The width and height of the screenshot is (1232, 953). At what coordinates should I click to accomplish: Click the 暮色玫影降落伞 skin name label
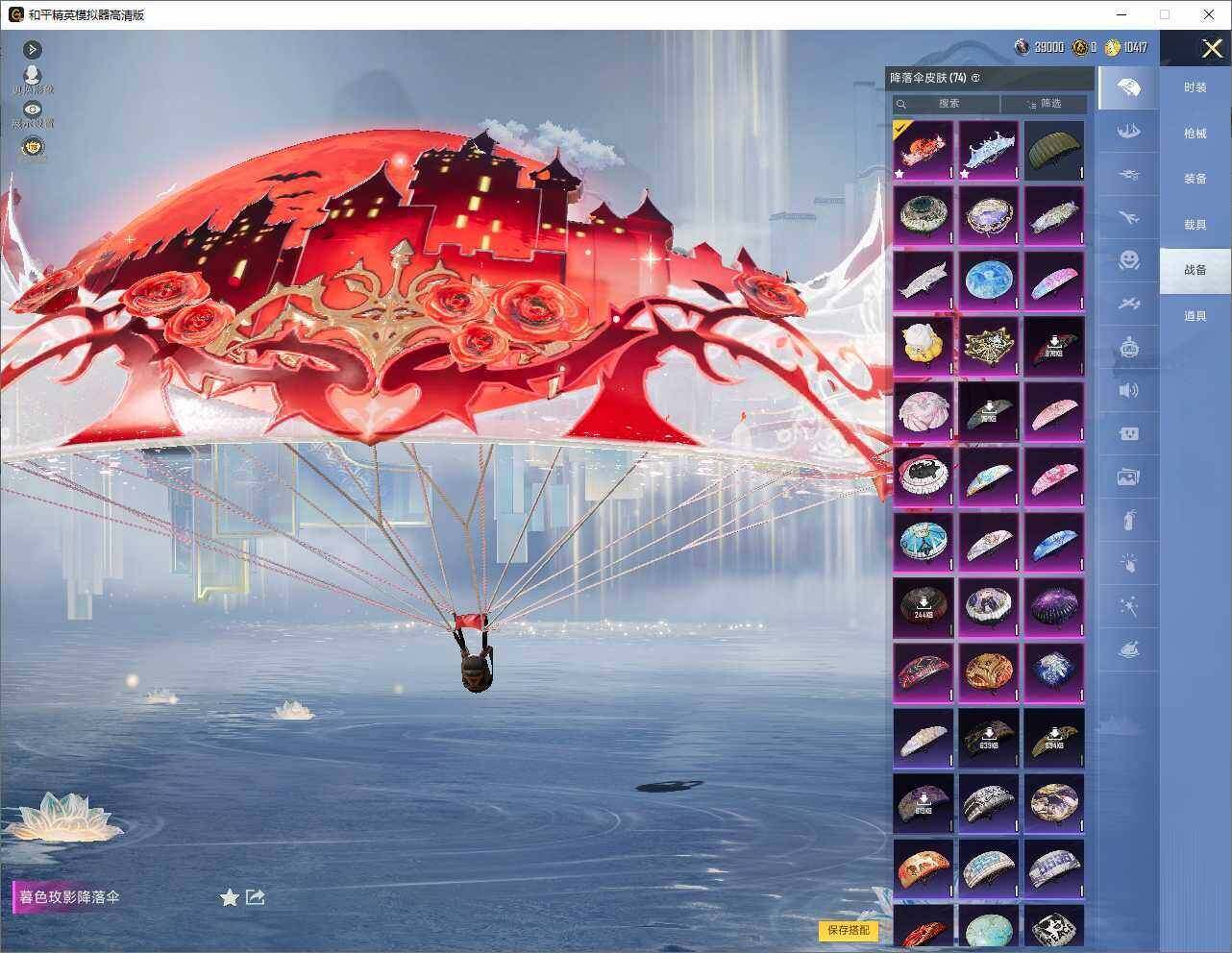(69, 897)
